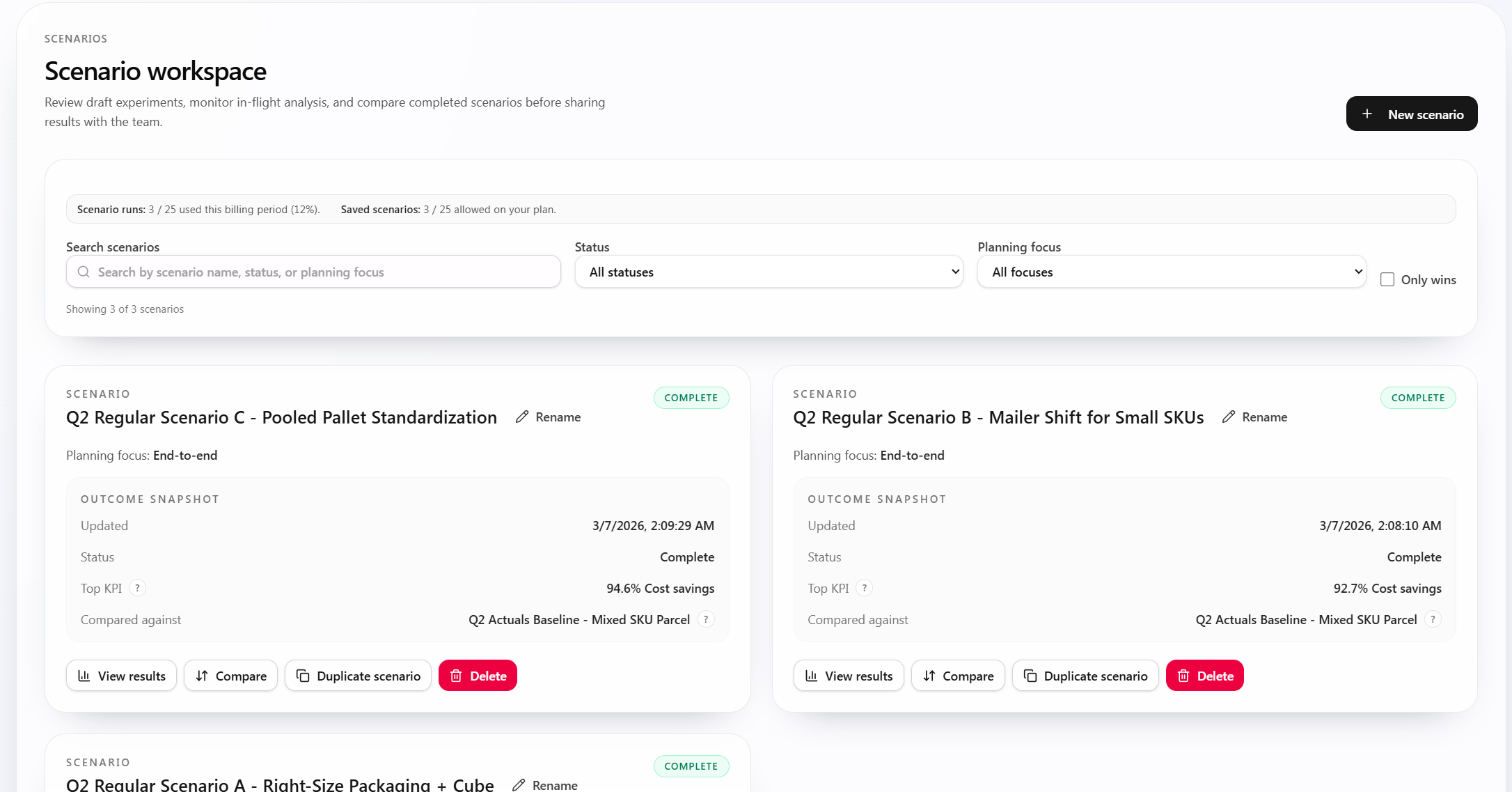The image size is (1512, 792).
Task: Click the rename pencil icon for Scenario A
Action: (518, 784)
